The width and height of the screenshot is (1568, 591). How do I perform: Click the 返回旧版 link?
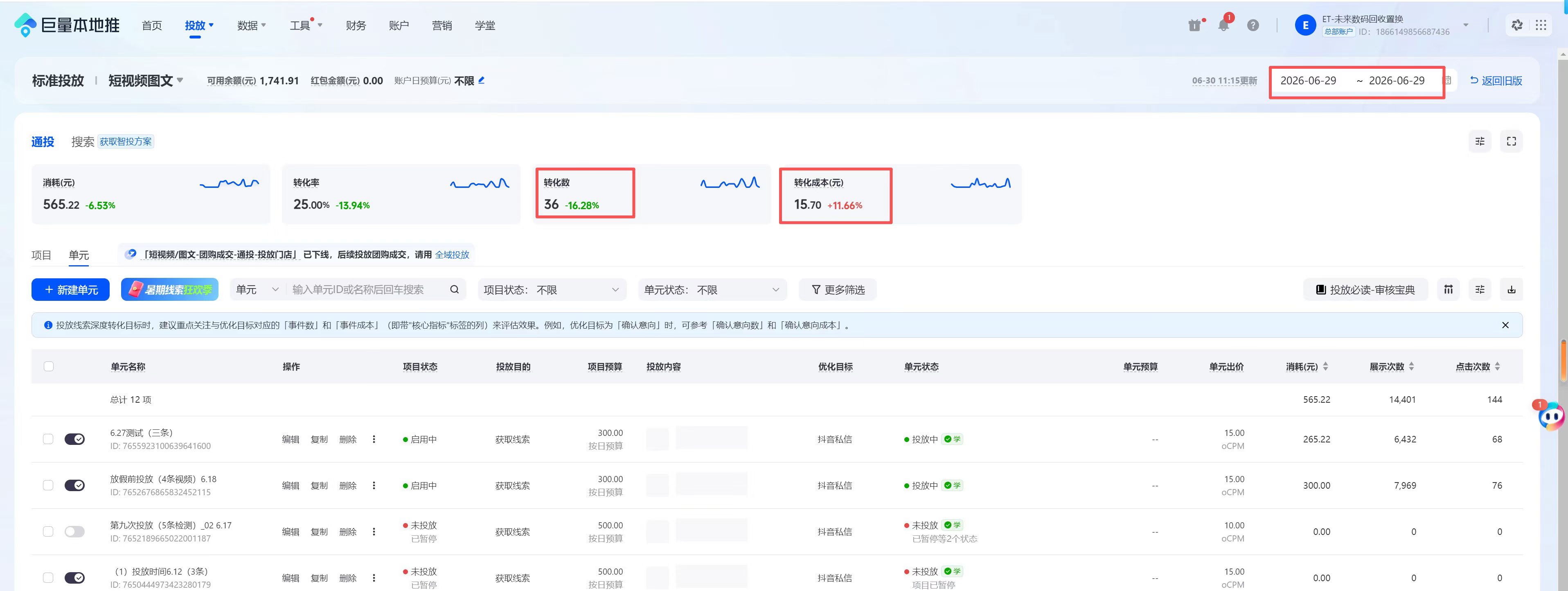[1496, 80]
